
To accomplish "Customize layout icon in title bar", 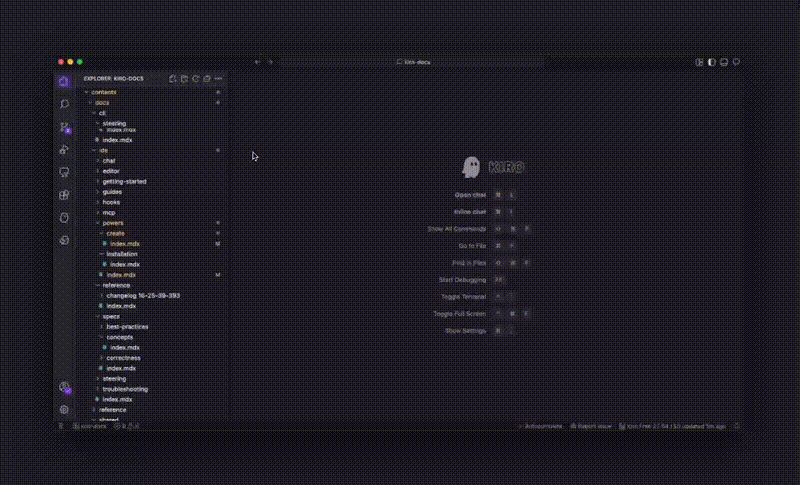I will point(699,62).
